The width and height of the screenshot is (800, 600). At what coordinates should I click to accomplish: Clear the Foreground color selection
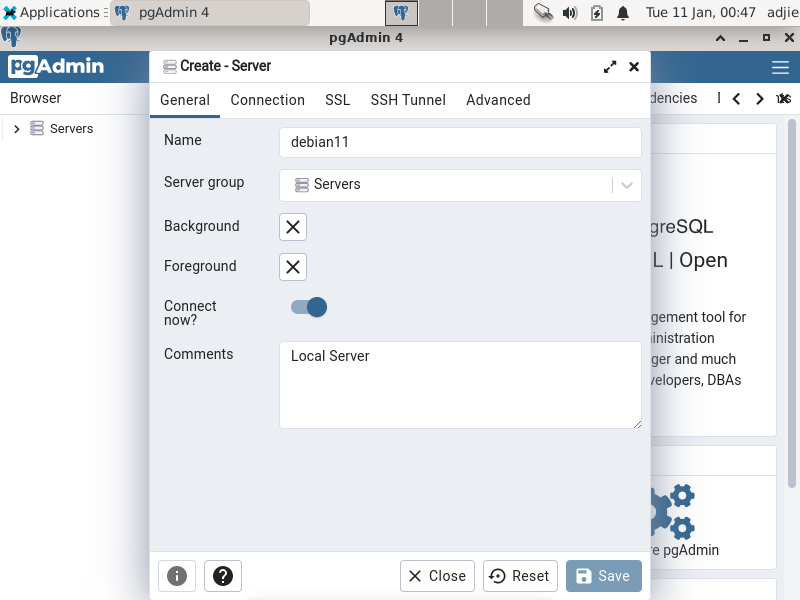coord(293,267)
